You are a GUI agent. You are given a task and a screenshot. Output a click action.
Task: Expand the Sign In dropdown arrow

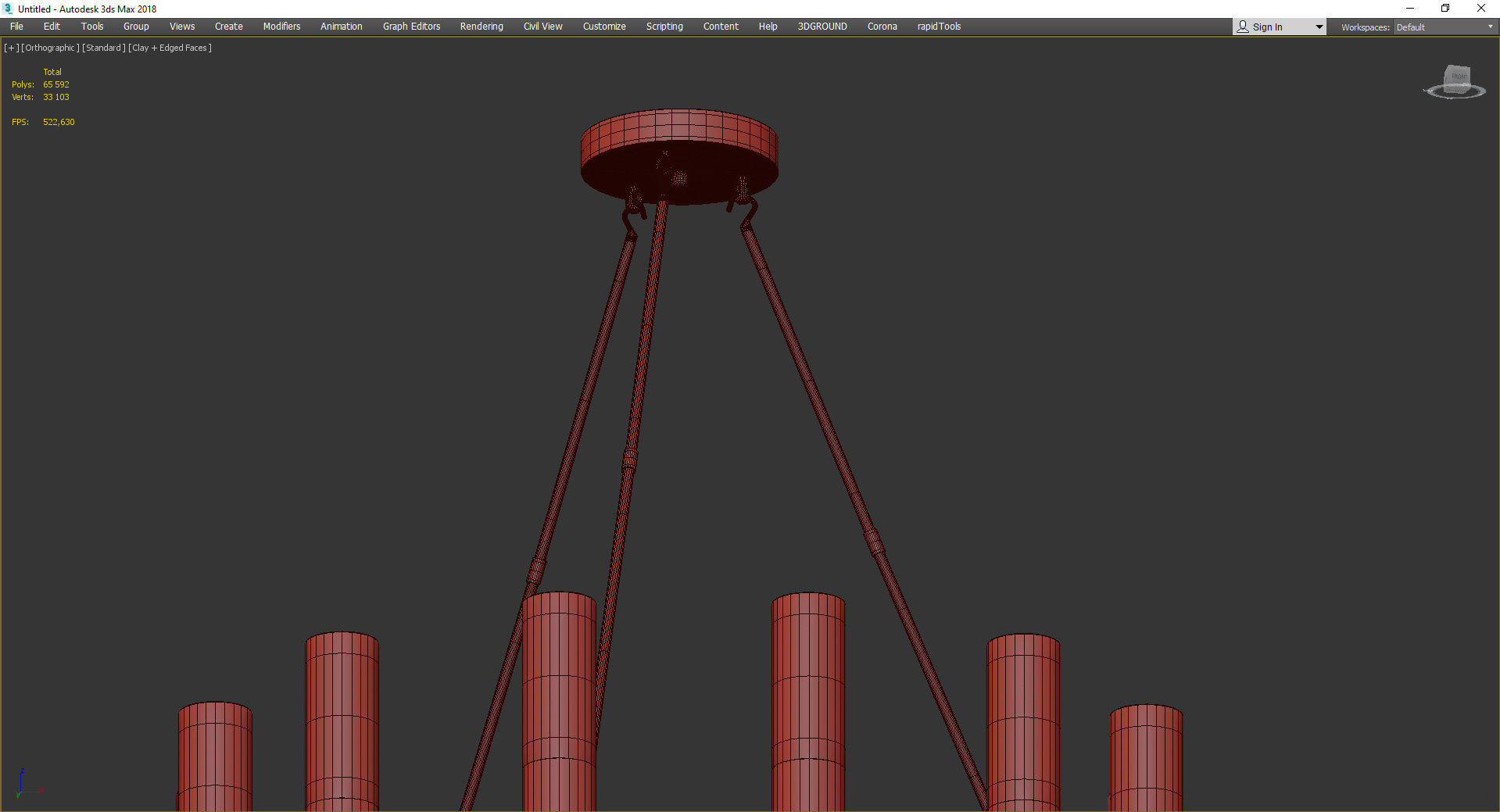pyautogui.click(x=1319, y=27)
